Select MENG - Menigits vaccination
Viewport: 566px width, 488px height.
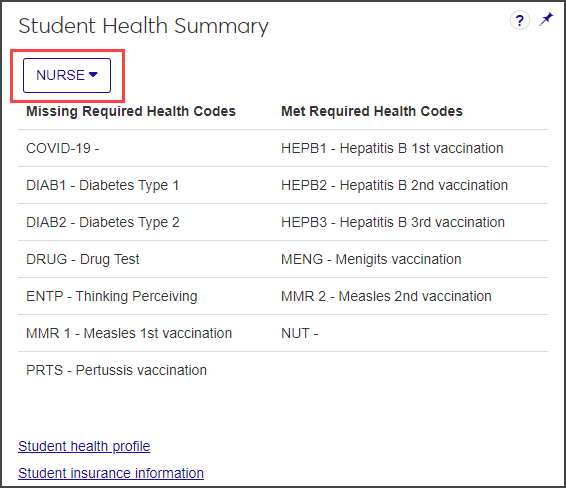tap(371, 259)
